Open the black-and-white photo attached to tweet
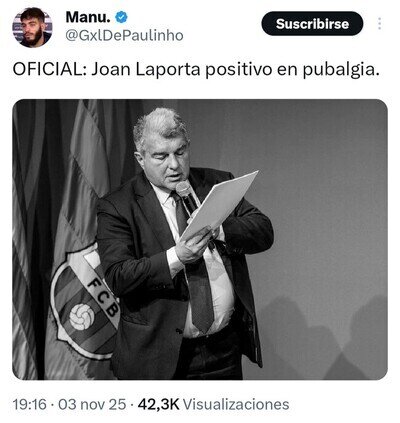 pos(200,239)
